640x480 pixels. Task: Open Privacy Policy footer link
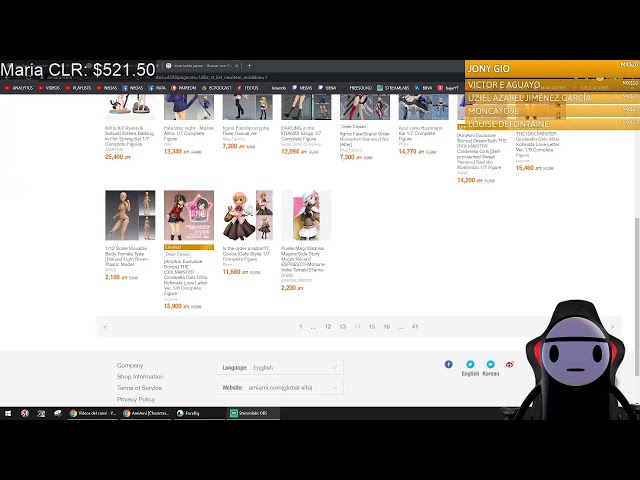136,399
